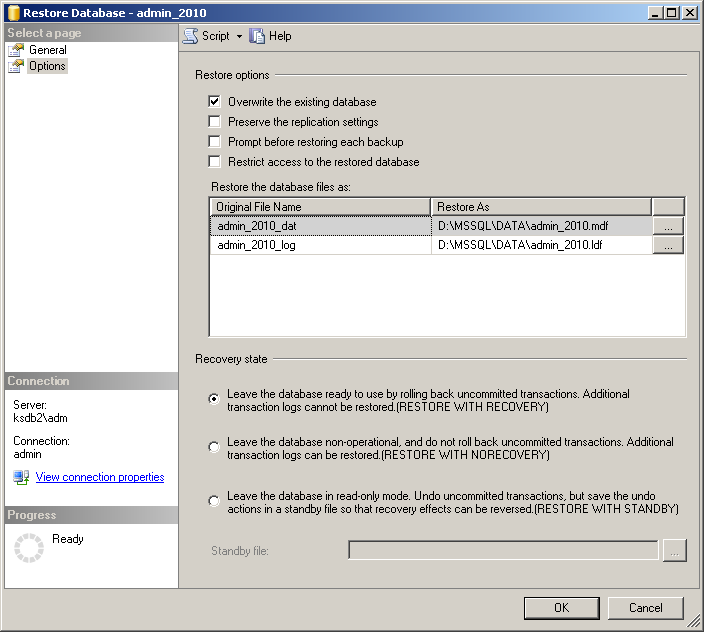704x632 pixels.
Task: Open the Script dropdown arrow
Action: point(239,36)
